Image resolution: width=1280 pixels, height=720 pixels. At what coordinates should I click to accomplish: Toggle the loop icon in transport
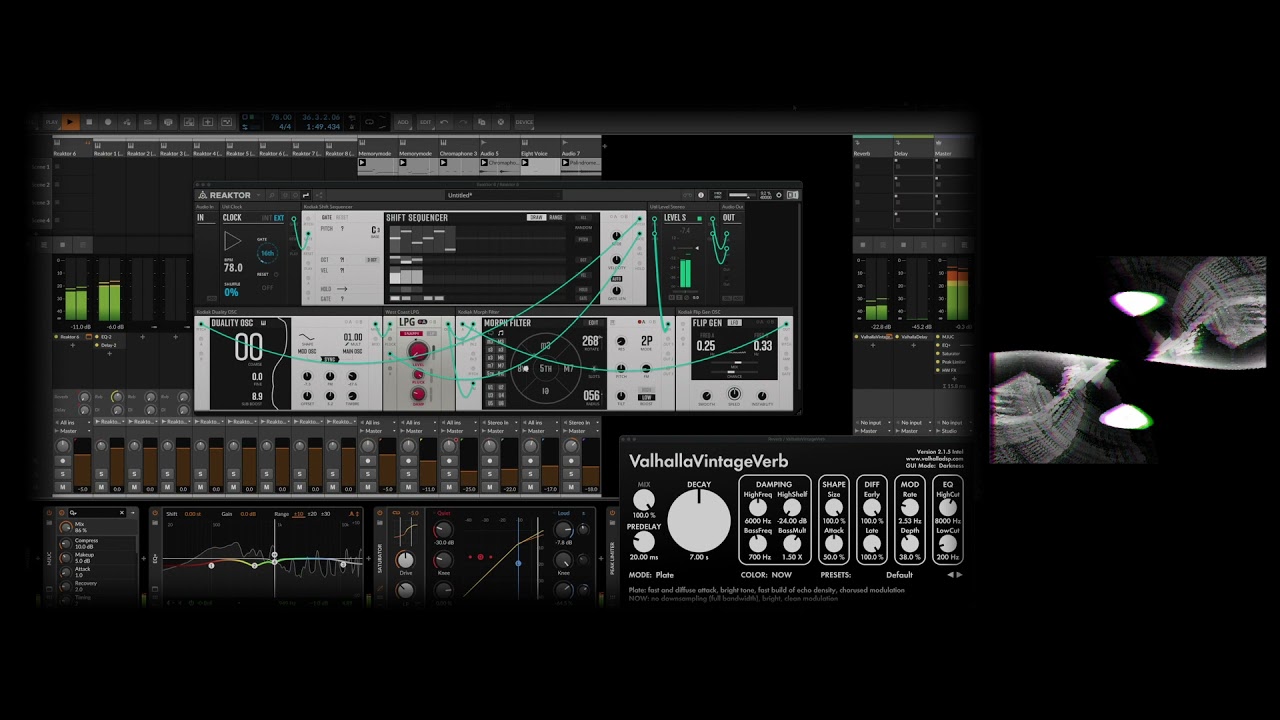369,122
